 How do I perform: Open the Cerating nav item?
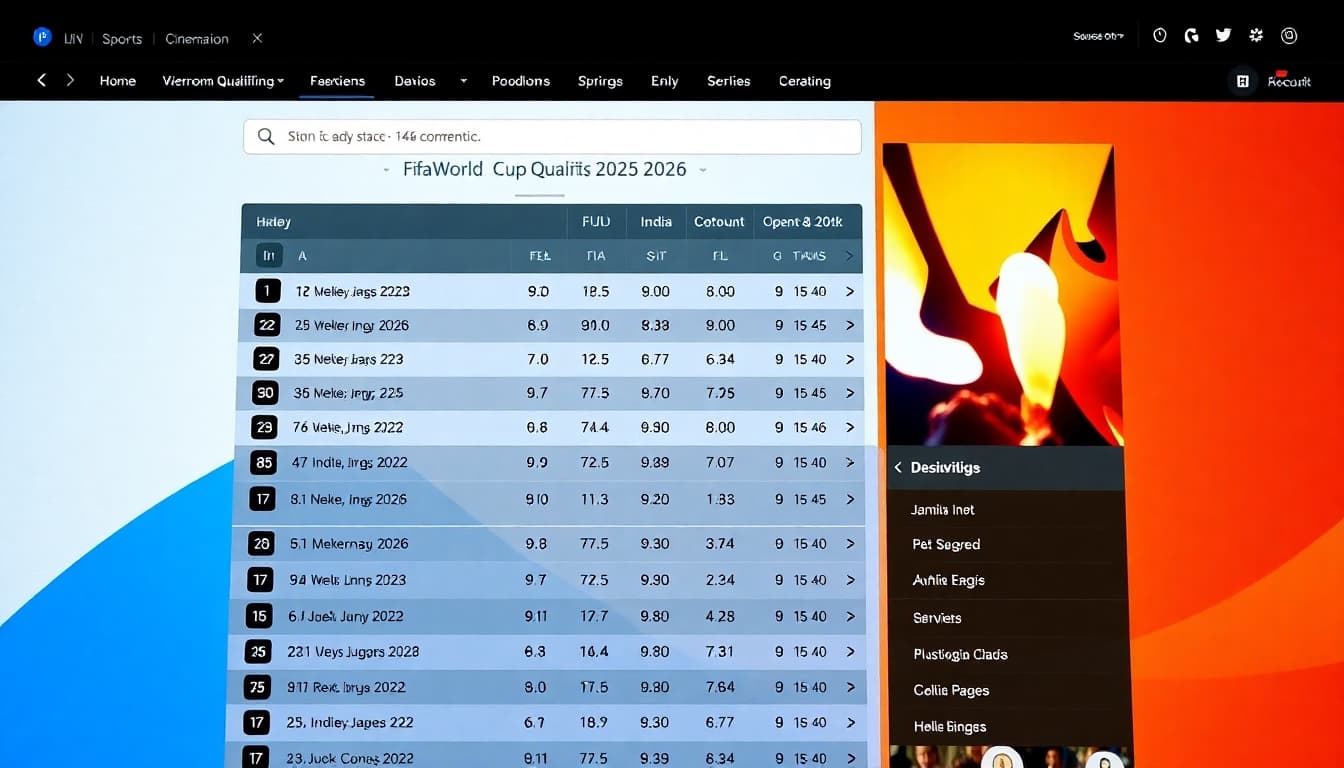pyautogui.click(x=805, y=81)
